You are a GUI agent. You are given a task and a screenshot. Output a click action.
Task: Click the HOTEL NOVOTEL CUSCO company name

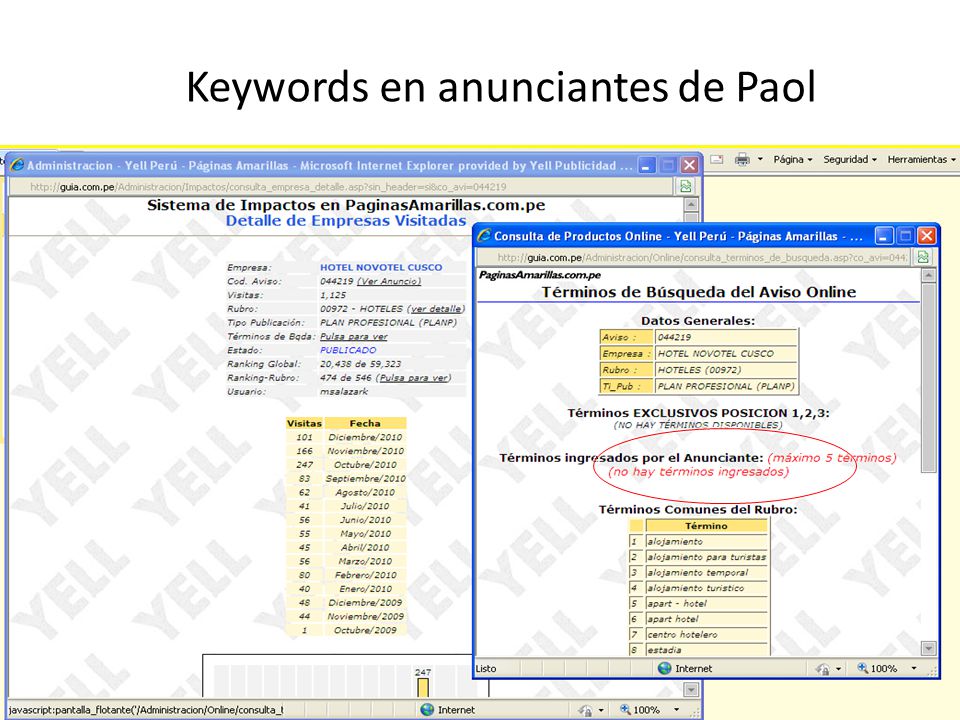click(381, 267)
